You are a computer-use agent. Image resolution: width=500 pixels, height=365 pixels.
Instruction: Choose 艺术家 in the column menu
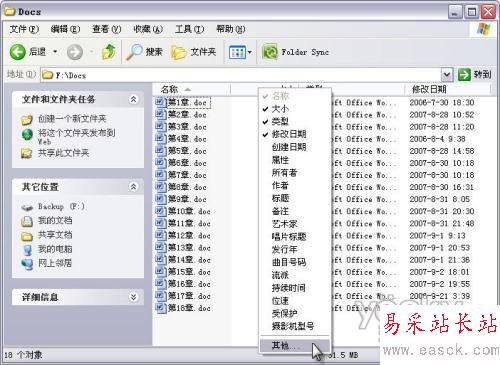point(295,224)
